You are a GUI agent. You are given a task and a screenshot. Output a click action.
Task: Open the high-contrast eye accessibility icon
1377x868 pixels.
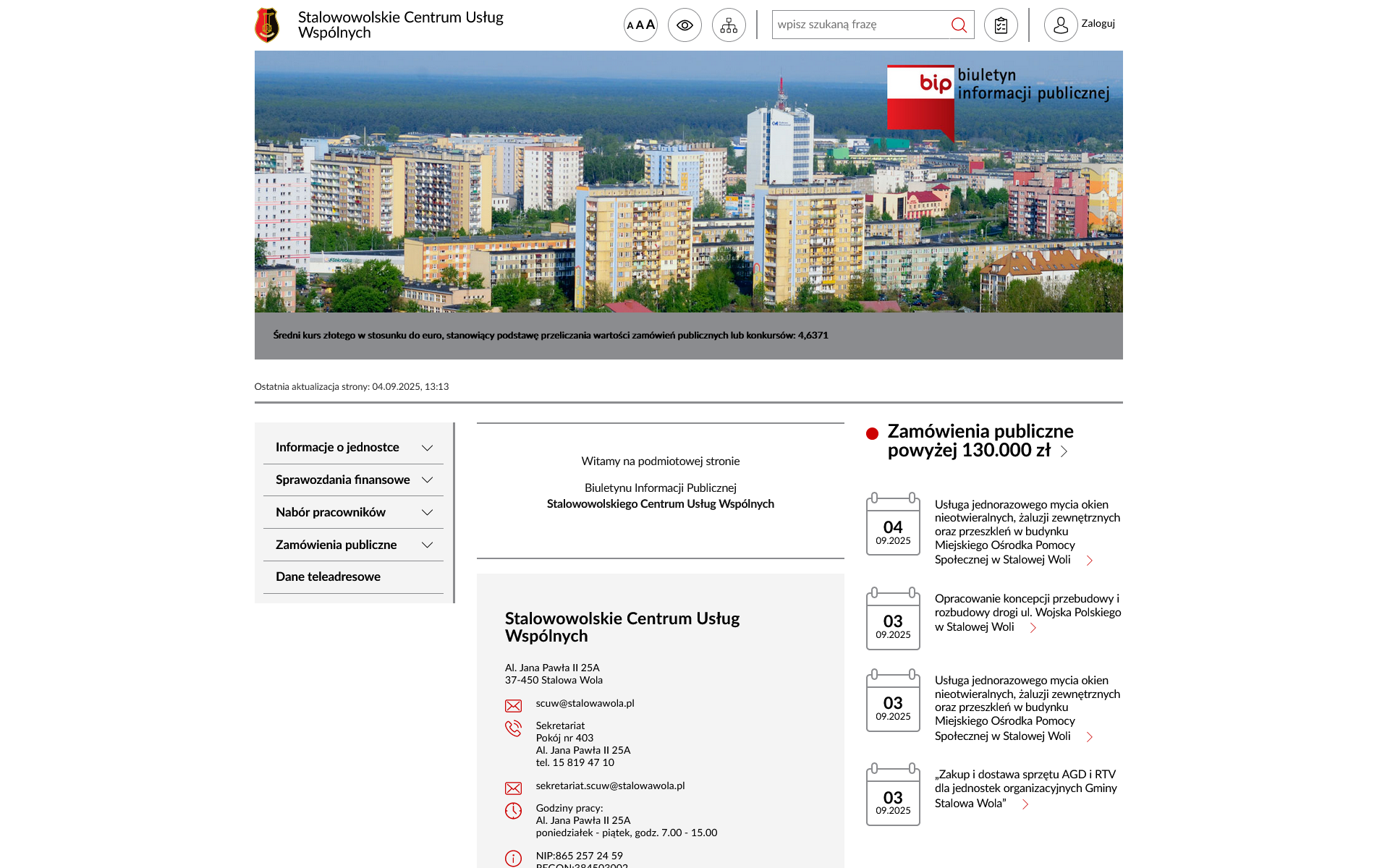[x=685, y=25]
